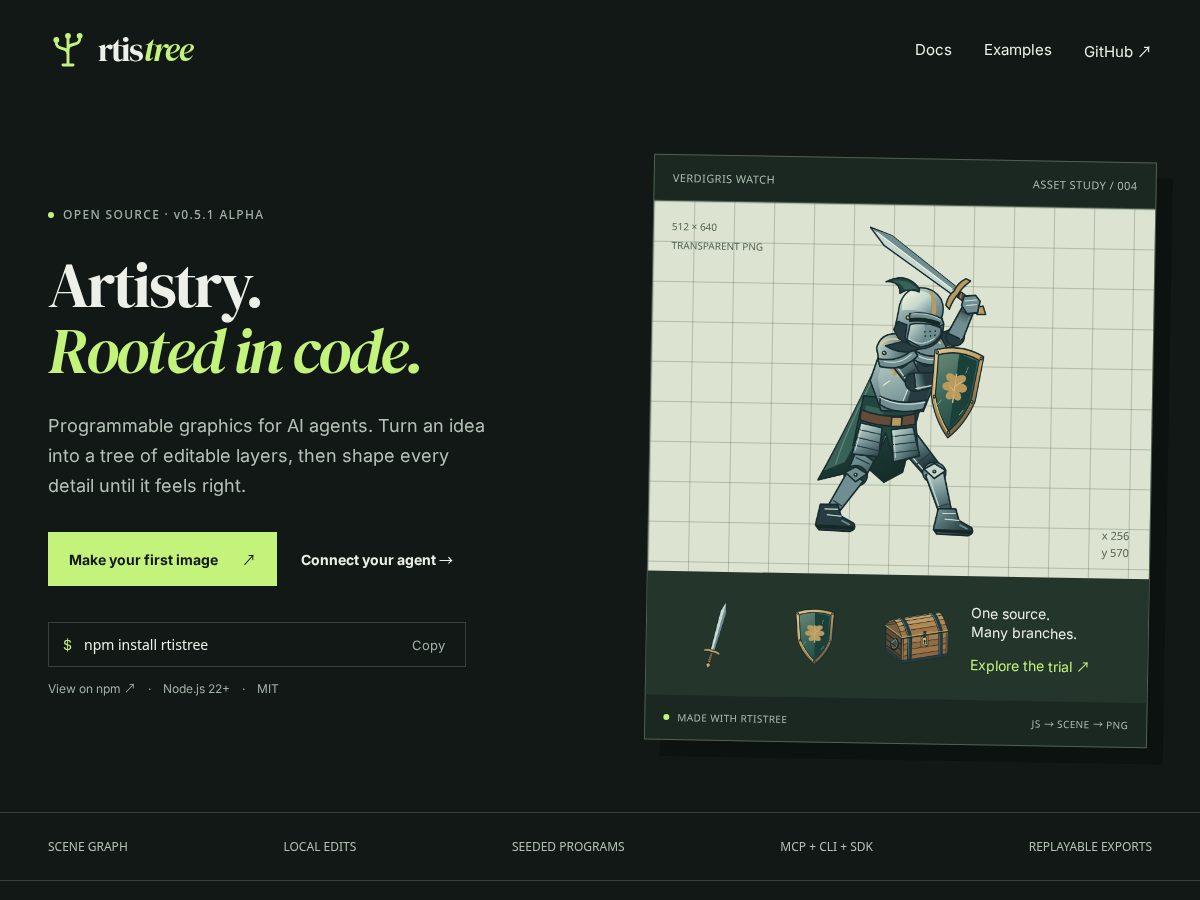Image resolution: width=1200 pixels, height=900 pixels.
Task: Click the Node.js 22+ text
Action: [x=196, y=688]
